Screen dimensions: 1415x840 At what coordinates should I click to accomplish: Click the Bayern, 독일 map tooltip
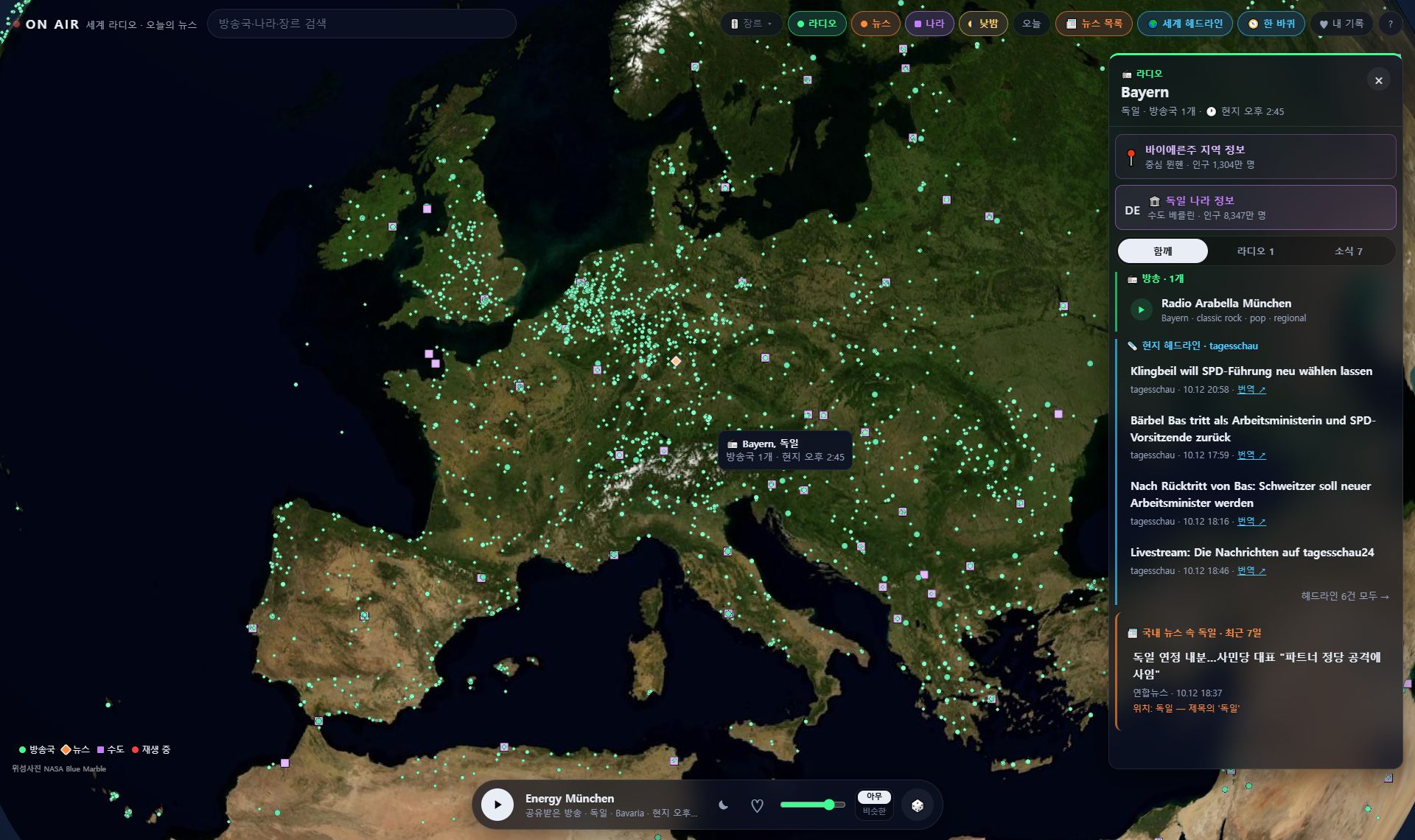(x=785, y=450)
